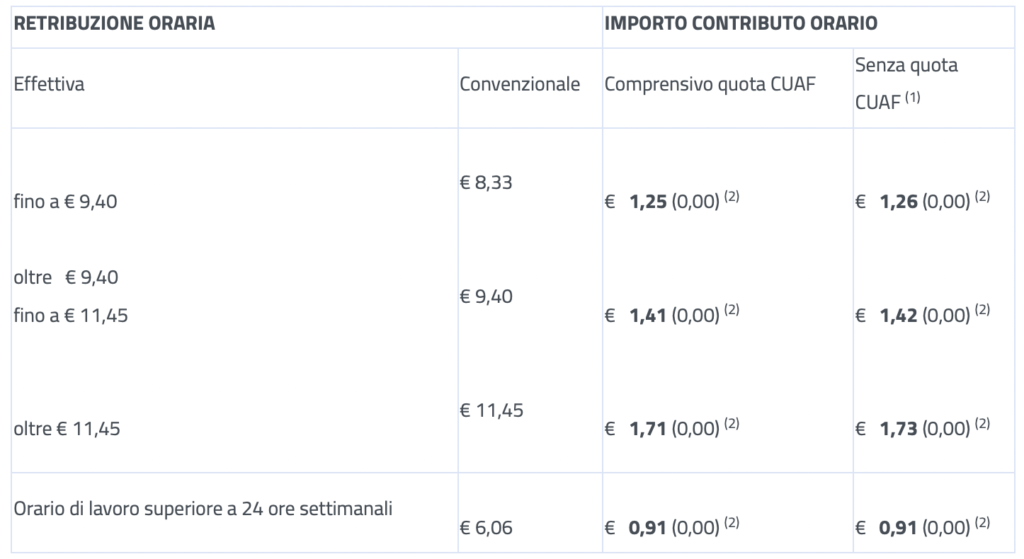This screenshot has height=559, width=1024.
Task: Click the bold 1,41 contribution amount
Action: [648, 316]
